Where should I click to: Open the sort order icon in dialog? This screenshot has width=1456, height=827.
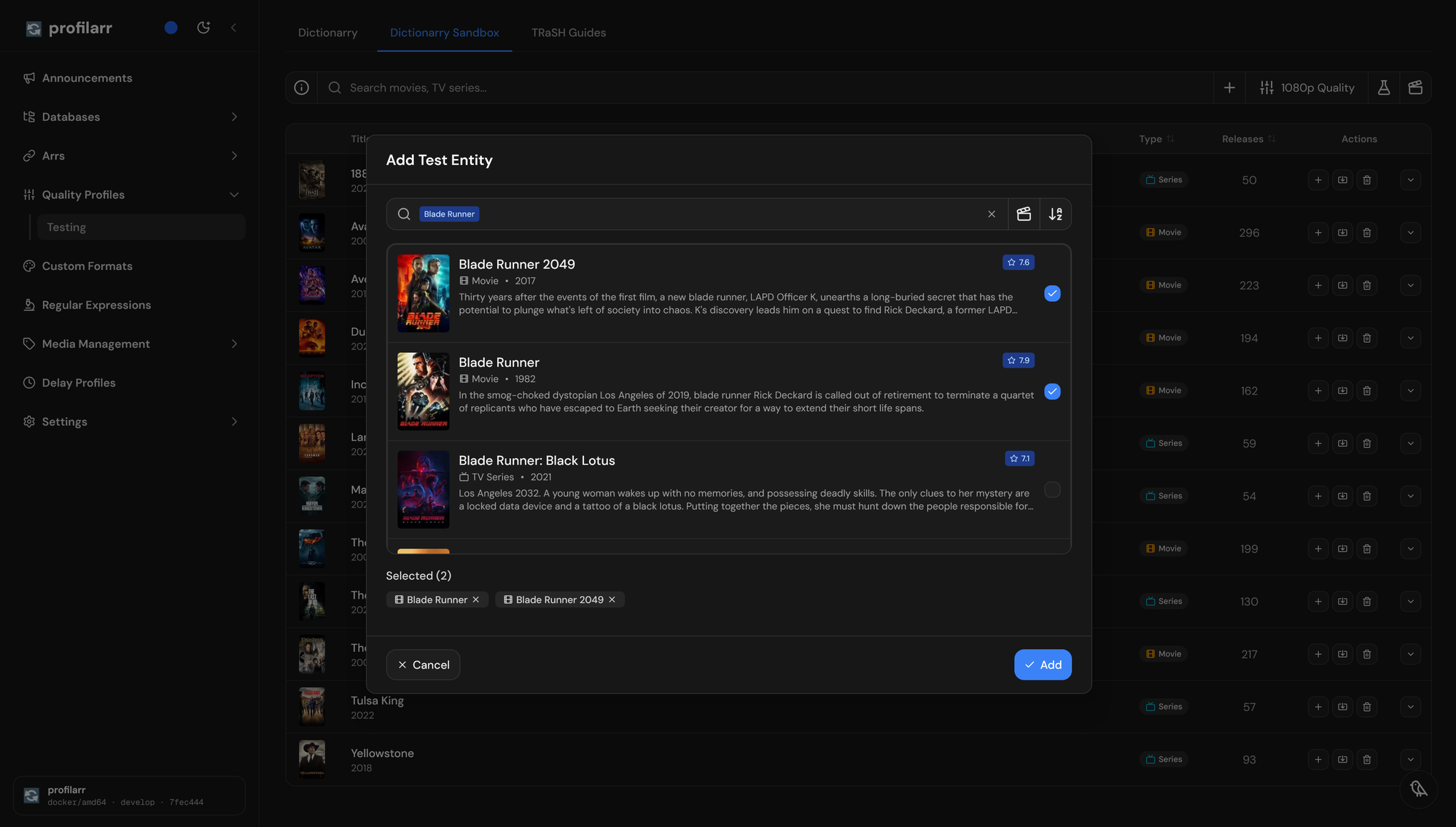pyautogui.click(x=1056, y=214)
